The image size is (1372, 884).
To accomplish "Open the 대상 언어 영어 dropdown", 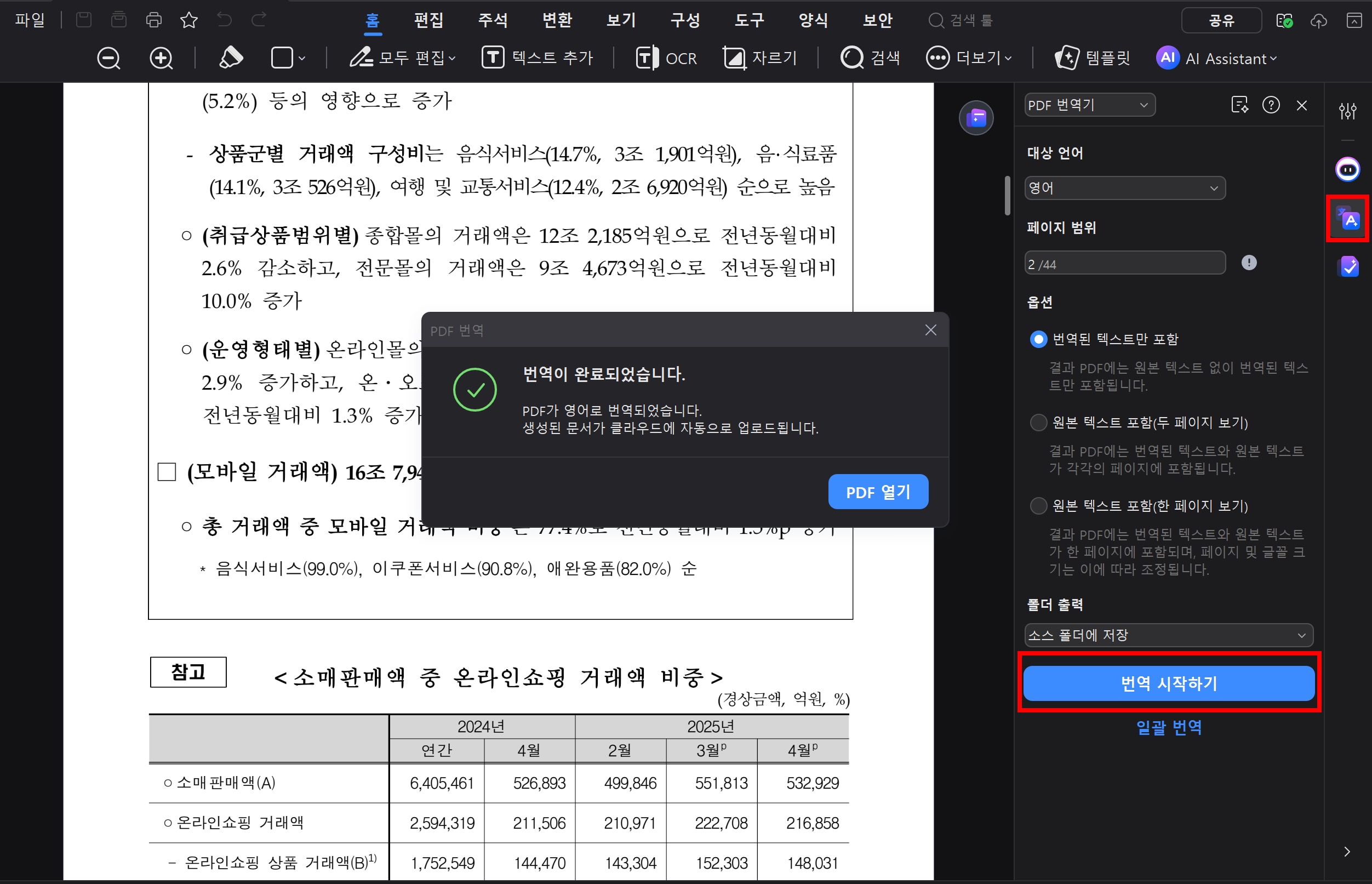I will coord(1125,188).
